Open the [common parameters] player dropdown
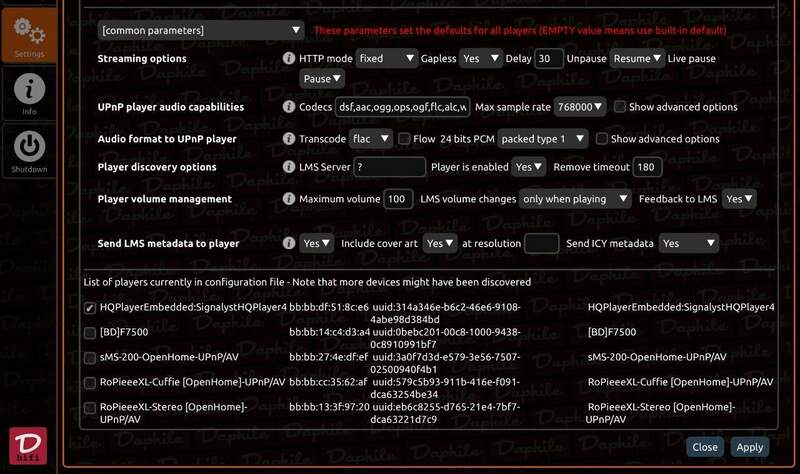Screen dimensions: 800x474 [x=201, y=31]
